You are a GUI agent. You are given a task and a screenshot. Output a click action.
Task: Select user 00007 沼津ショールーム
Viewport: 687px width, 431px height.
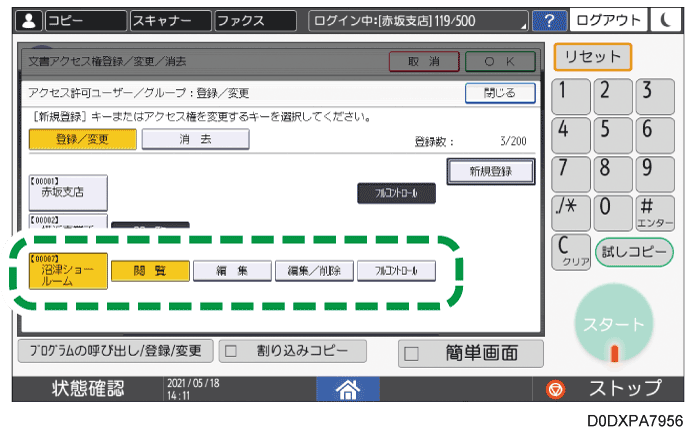(x=68, y=271)
